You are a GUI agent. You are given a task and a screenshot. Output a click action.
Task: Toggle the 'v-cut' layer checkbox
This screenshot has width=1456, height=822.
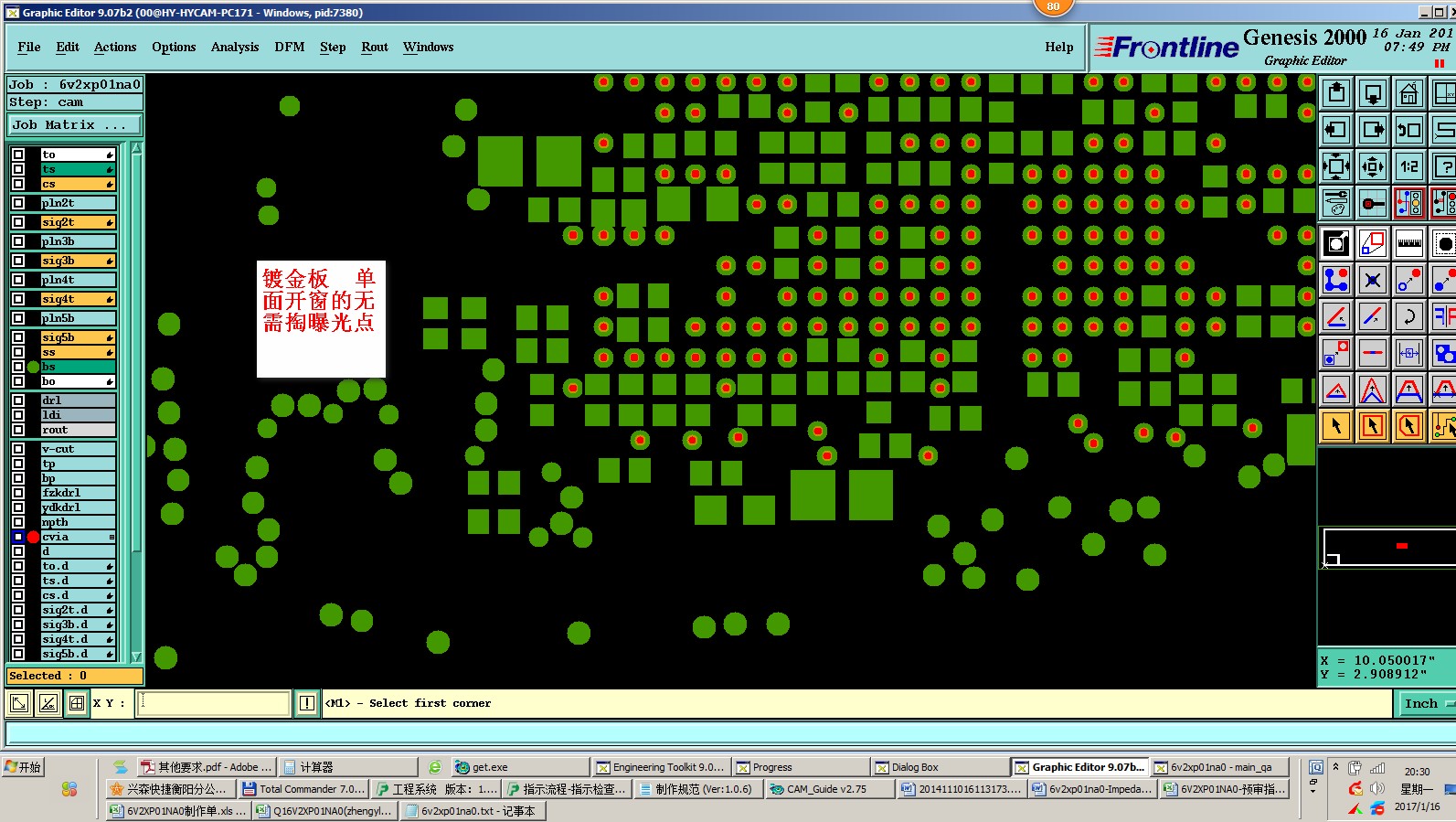18,449
